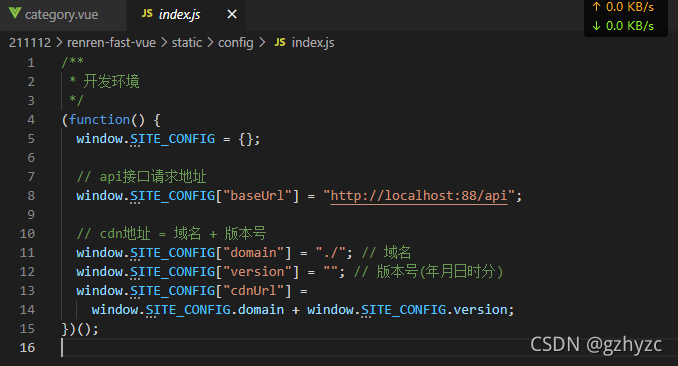Click the "cdnUrl" string key

(x=254, y=291)
